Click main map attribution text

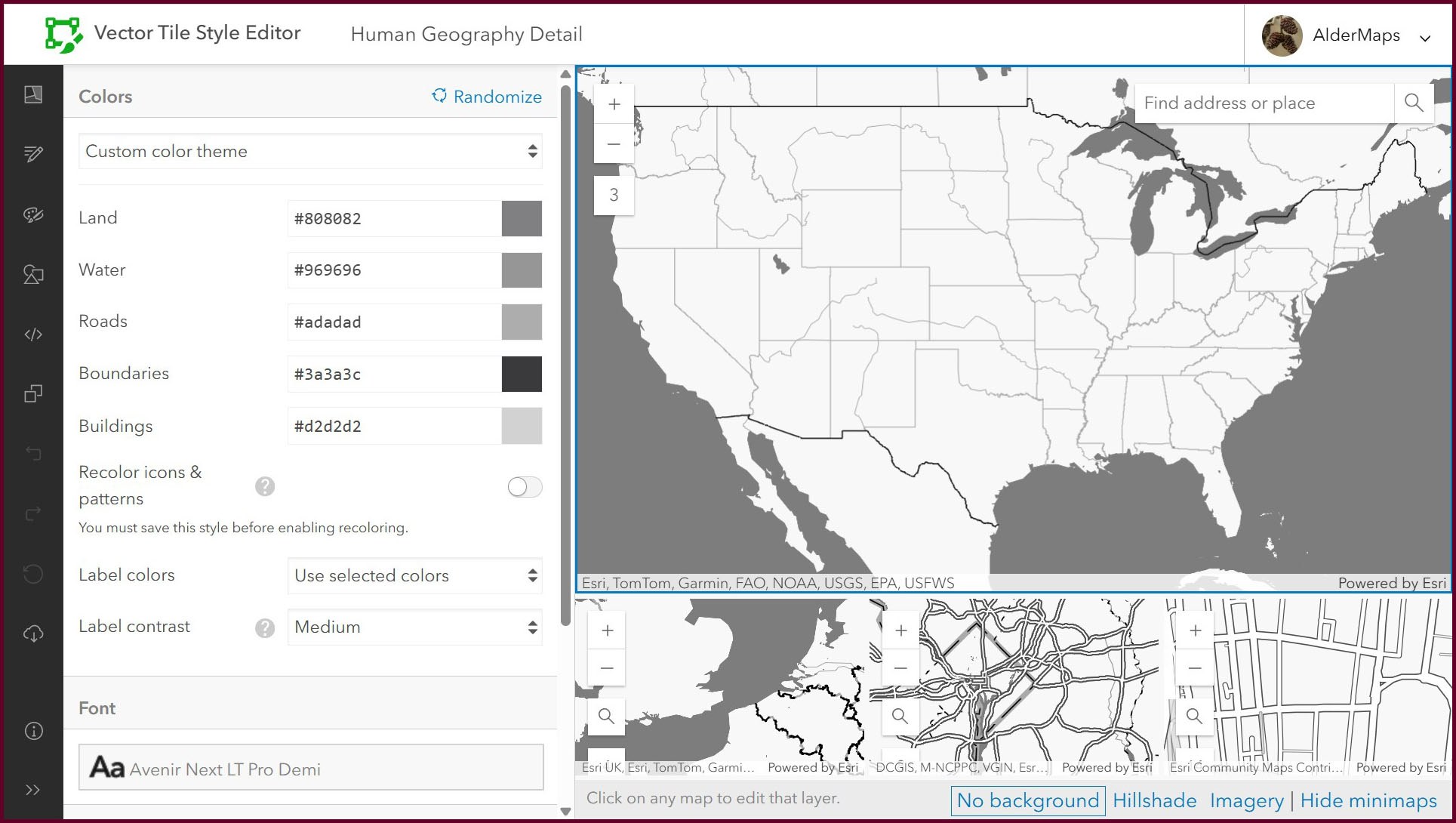click(768, 583)
